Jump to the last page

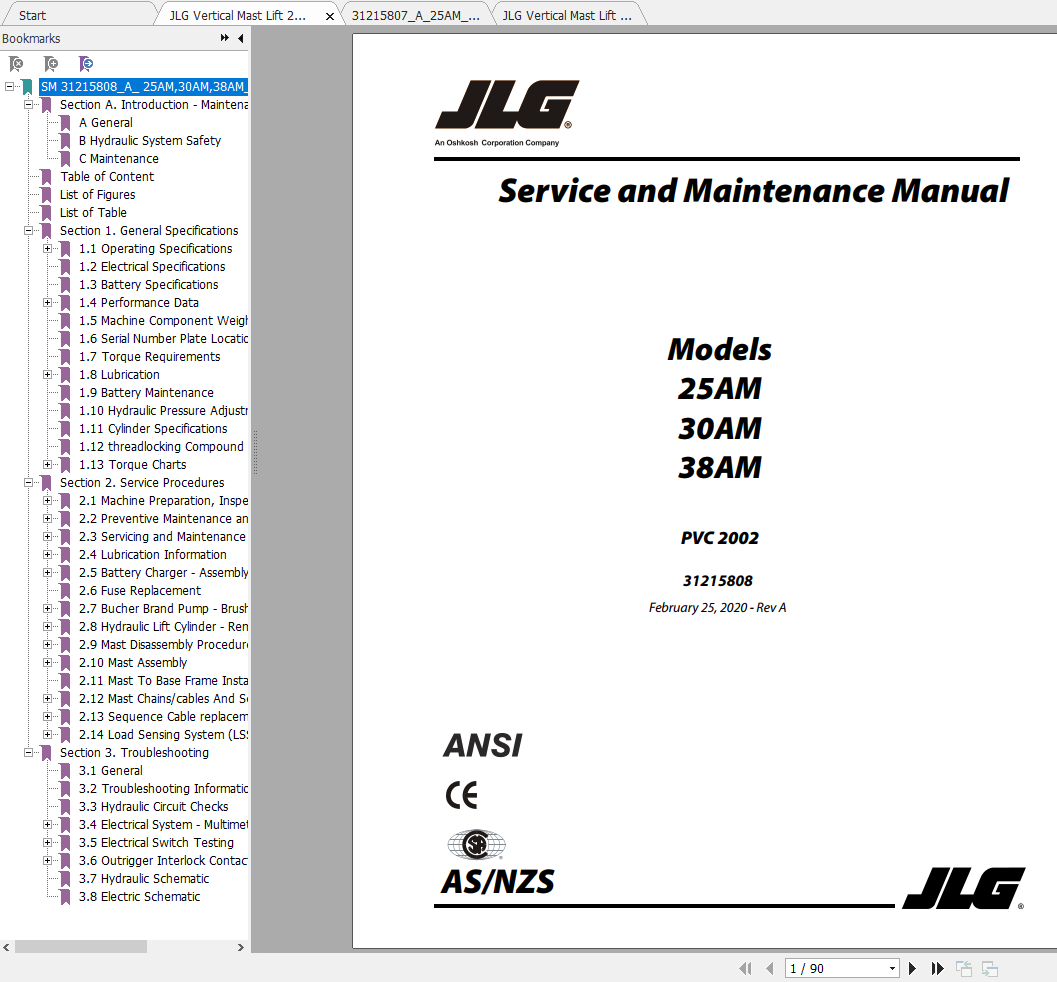[x=938, y=969]
